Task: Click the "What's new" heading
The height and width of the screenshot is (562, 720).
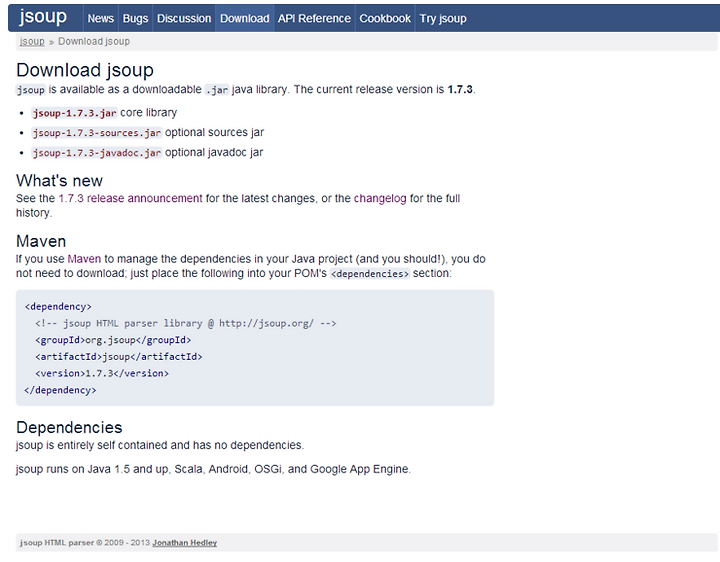Action: click(x=59, y=180)
